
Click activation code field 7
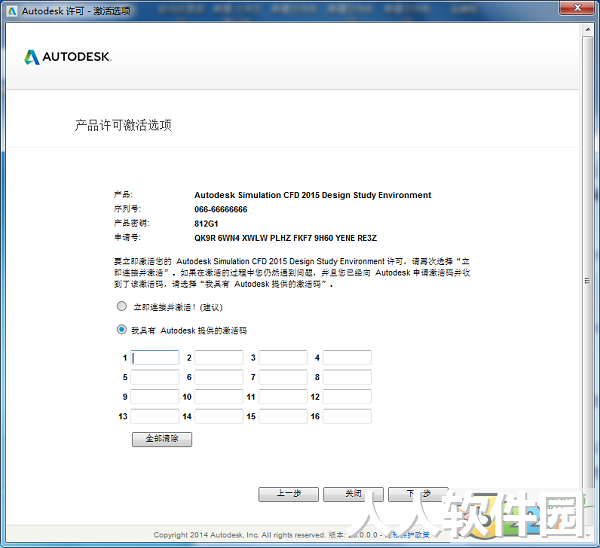click(x=283, y=377)
